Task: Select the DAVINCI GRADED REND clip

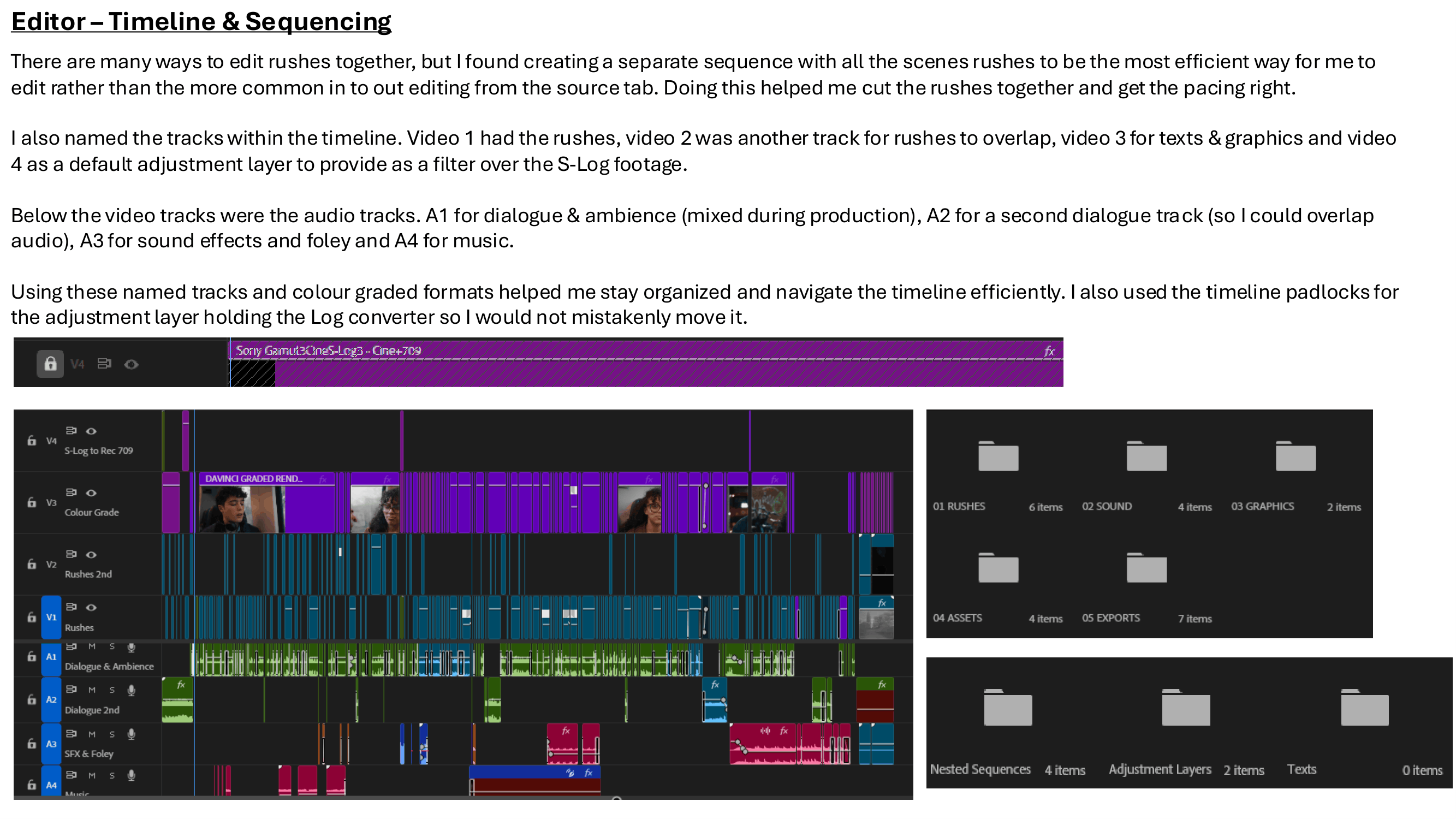Action: 267,502
